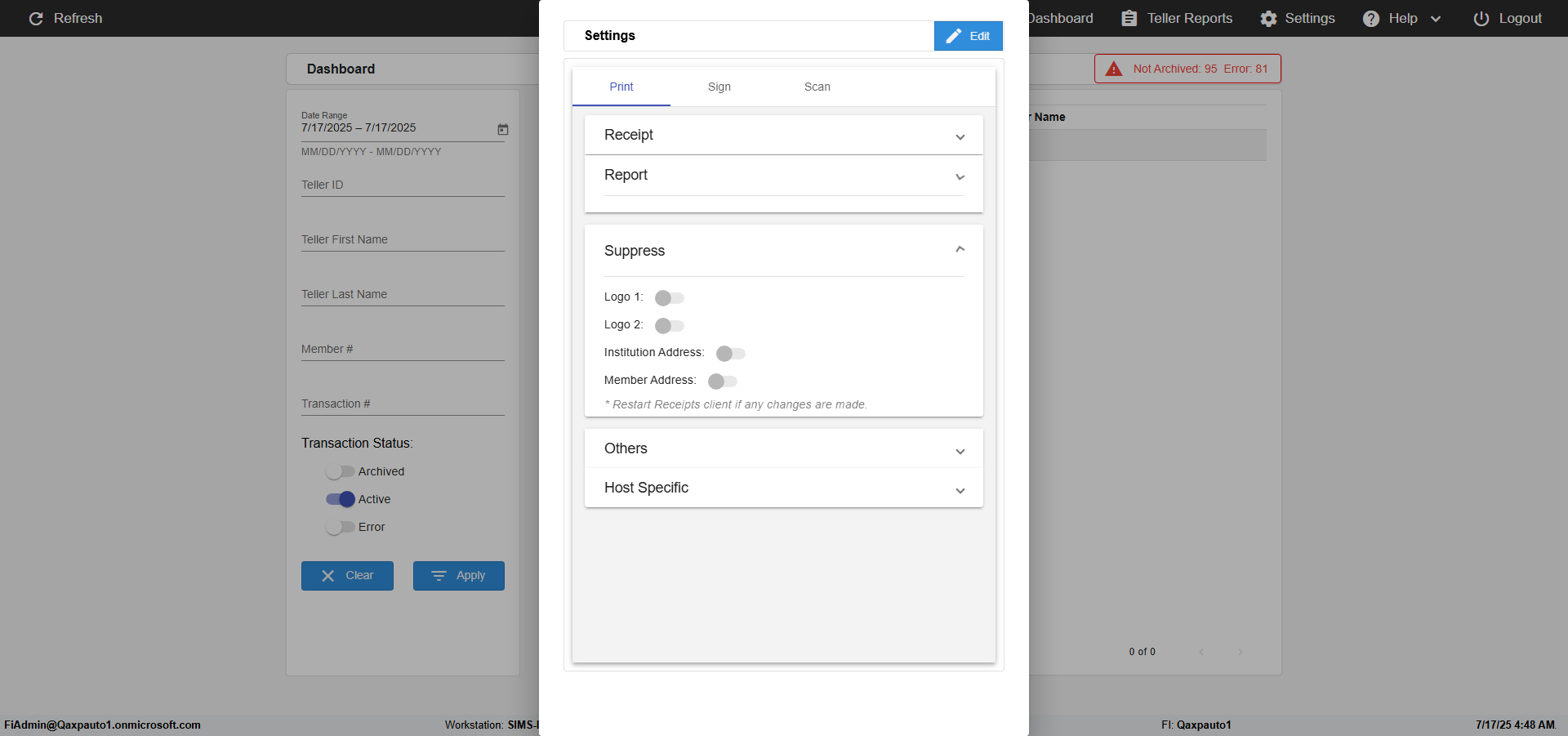The height and width of the screenshot is (736, 1568).
Task: Click the Others section header text
Action: click(x=626, y=448)
